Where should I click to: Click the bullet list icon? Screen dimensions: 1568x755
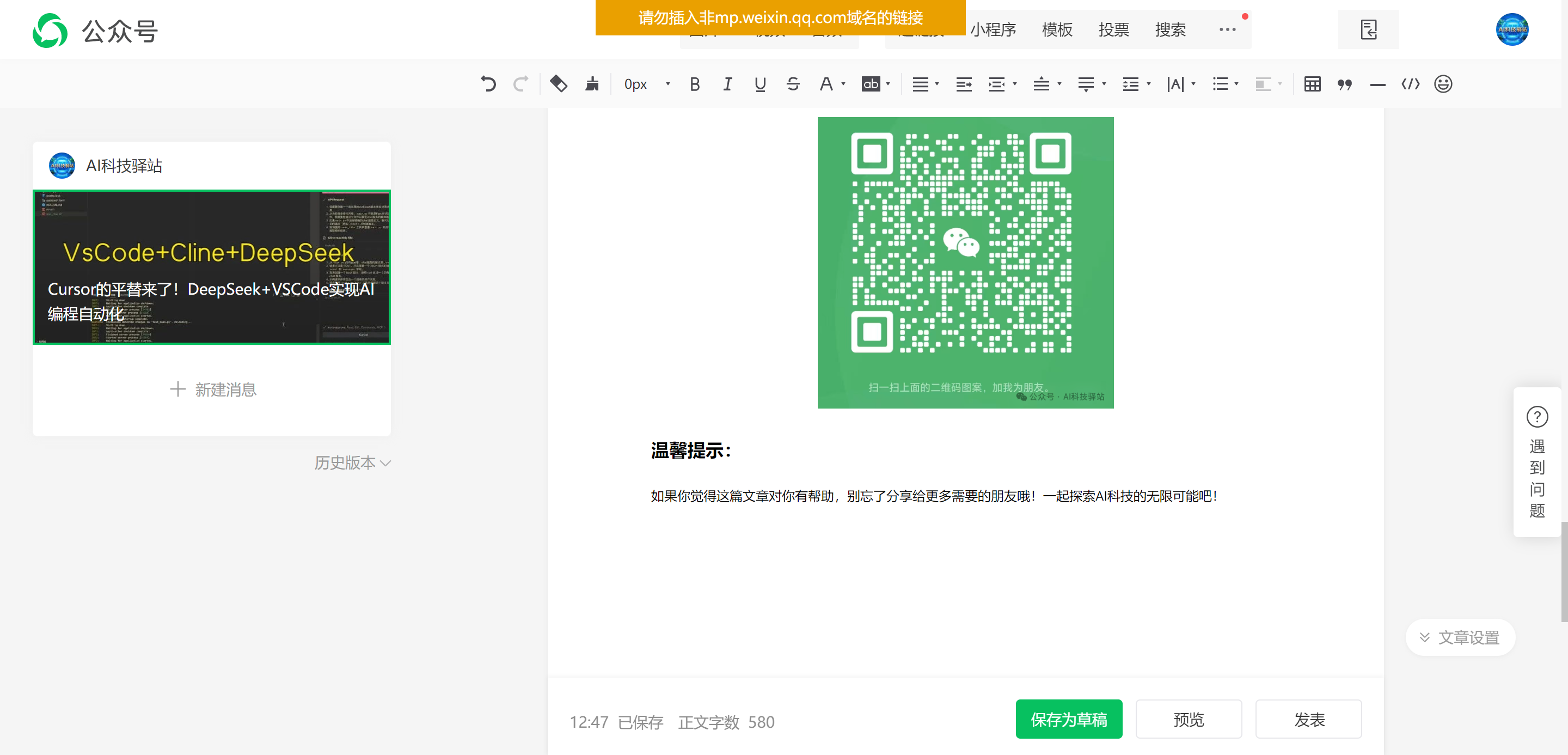pyautogui.click(x=1220, y=84)
